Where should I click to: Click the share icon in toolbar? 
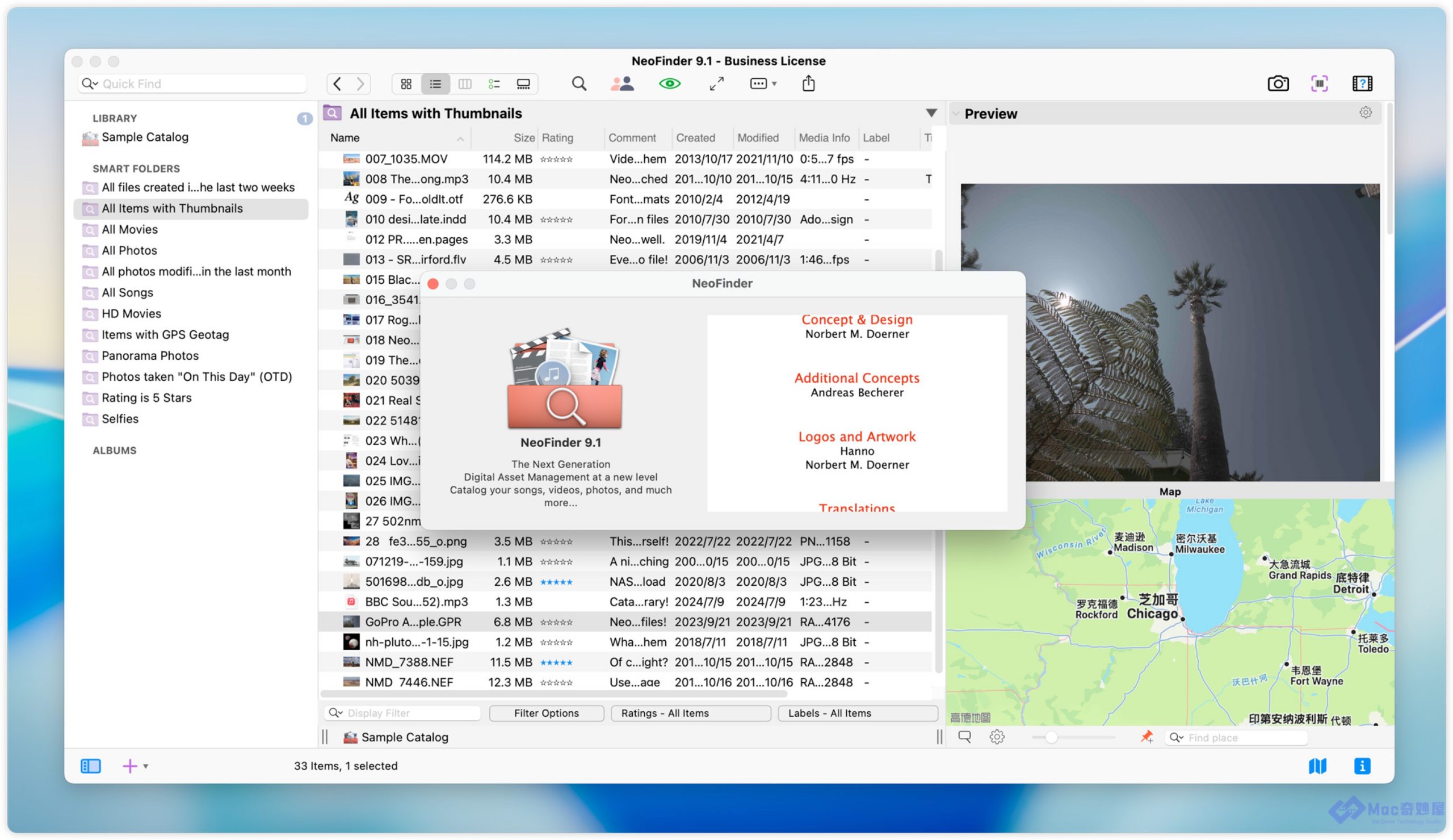(808, 83)
